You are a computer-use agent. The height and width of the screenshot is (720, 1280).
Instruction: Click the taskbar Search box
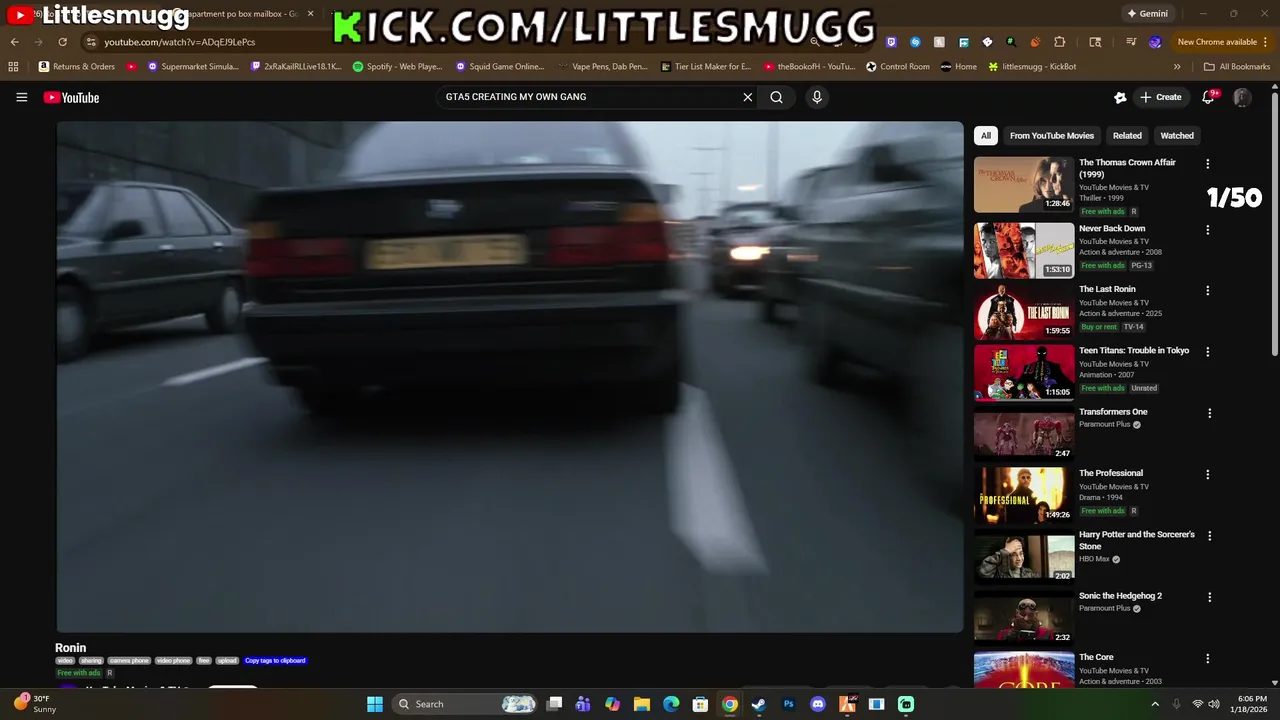coord(465,704)
